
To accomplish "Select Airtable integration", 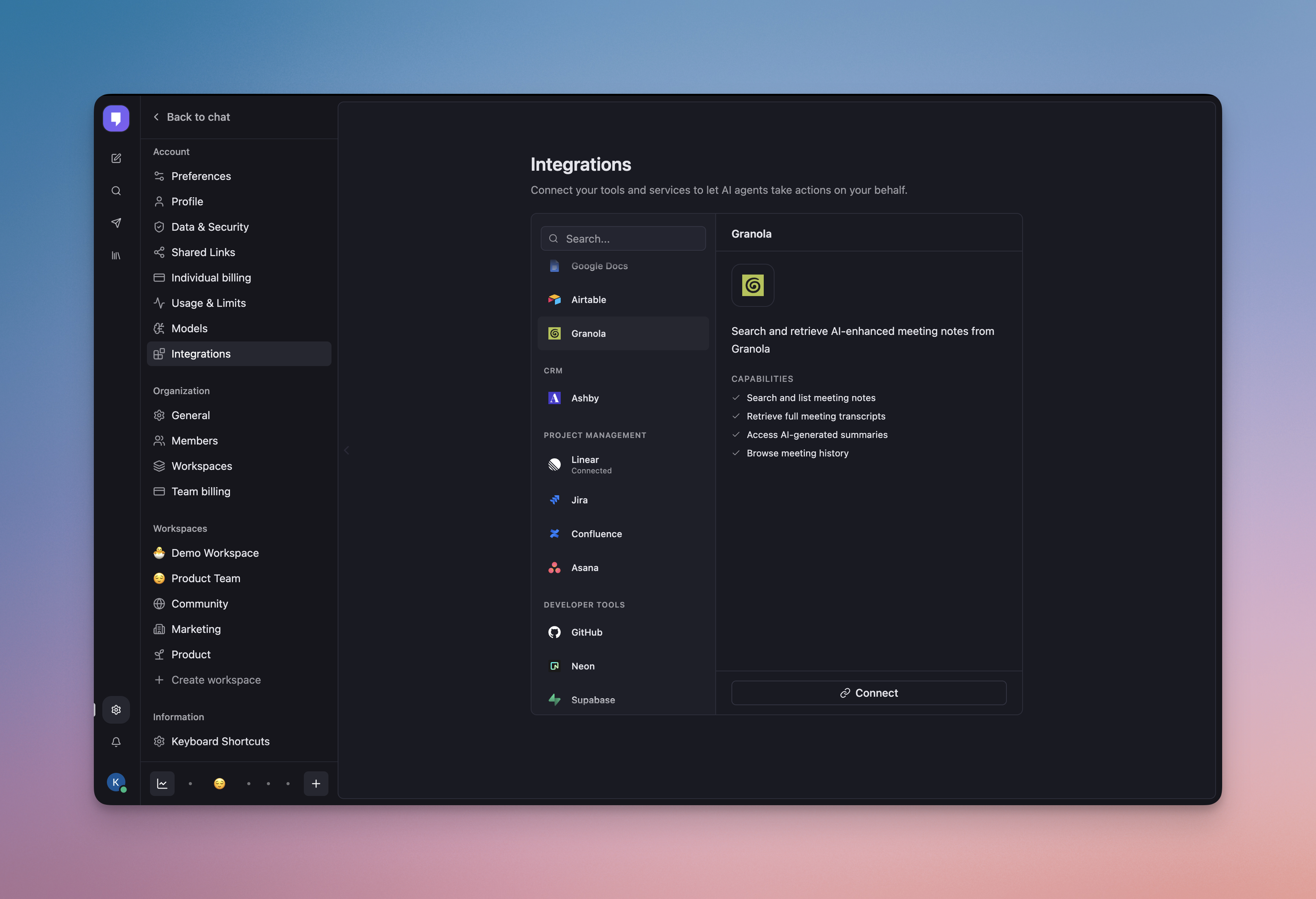I will (x=623, y=300).
